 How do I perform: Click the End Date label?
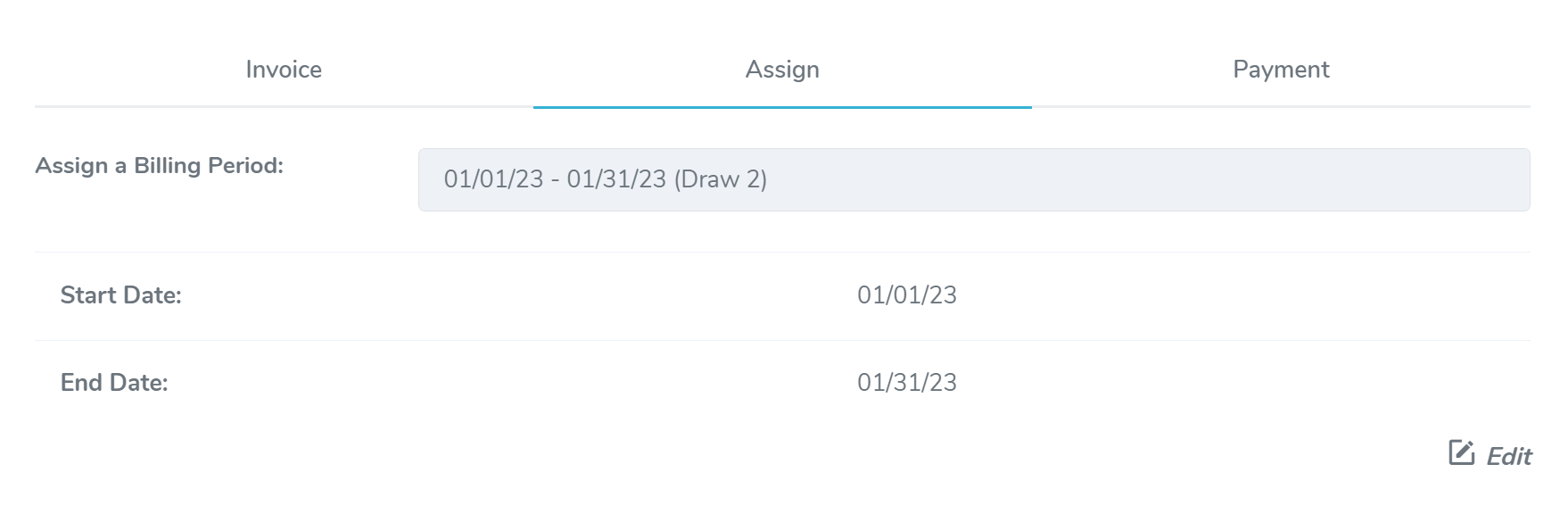tap(114, 383)
